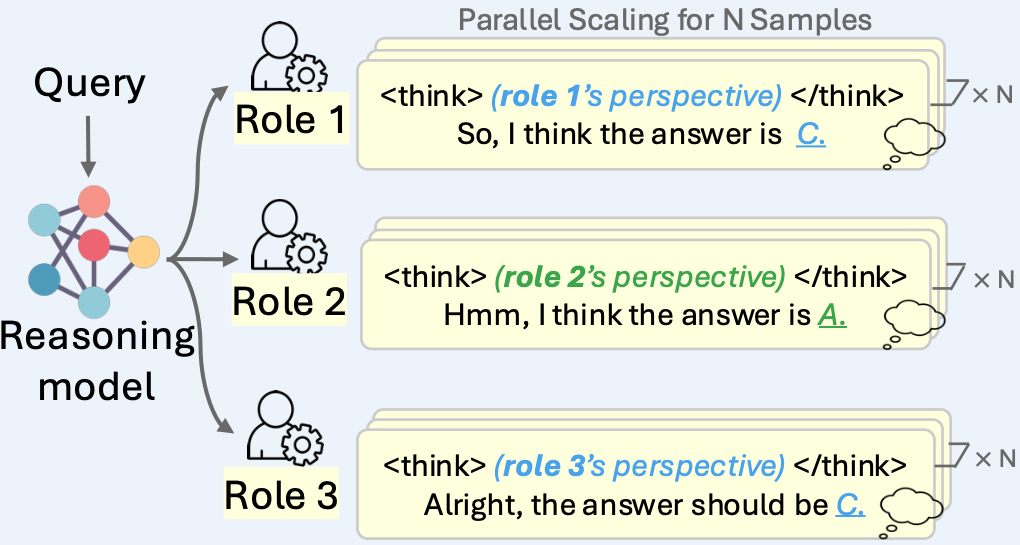Click the red center node of the network
Screen dimensions: 1020x545
point(93,244)
